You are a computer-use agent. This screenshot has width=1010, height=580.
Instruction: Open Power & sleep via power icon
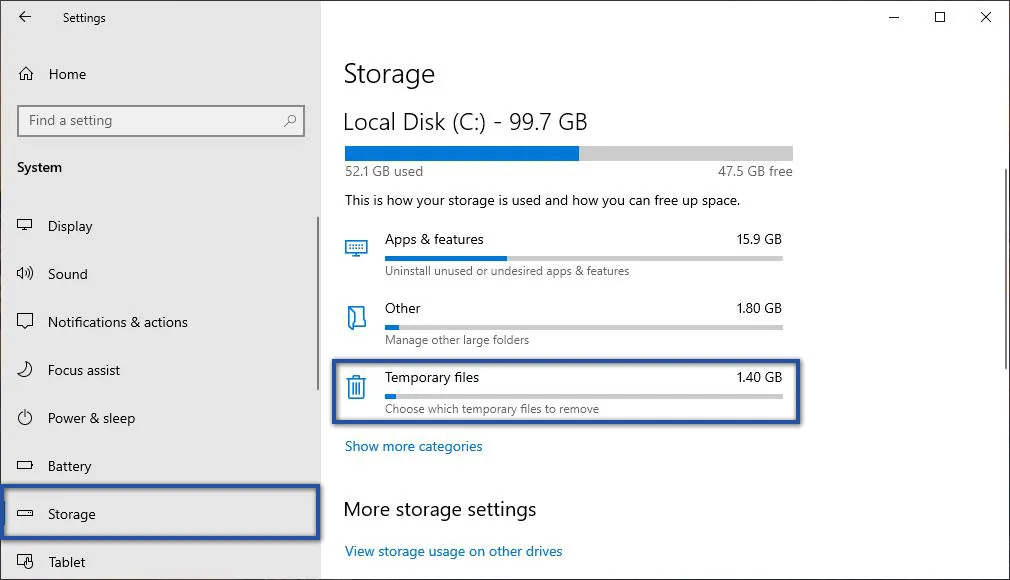pyautogui.click(x=24, y=418)
